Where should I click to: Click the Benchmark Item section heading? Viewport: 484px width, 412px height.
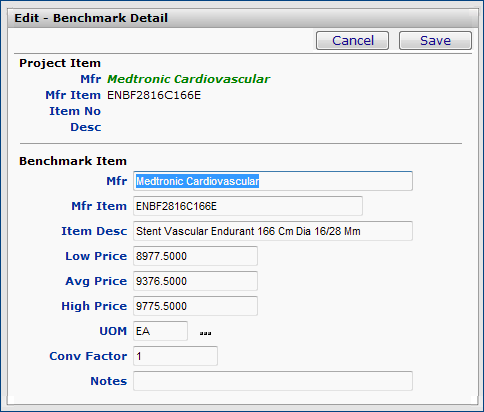[73, 161]
